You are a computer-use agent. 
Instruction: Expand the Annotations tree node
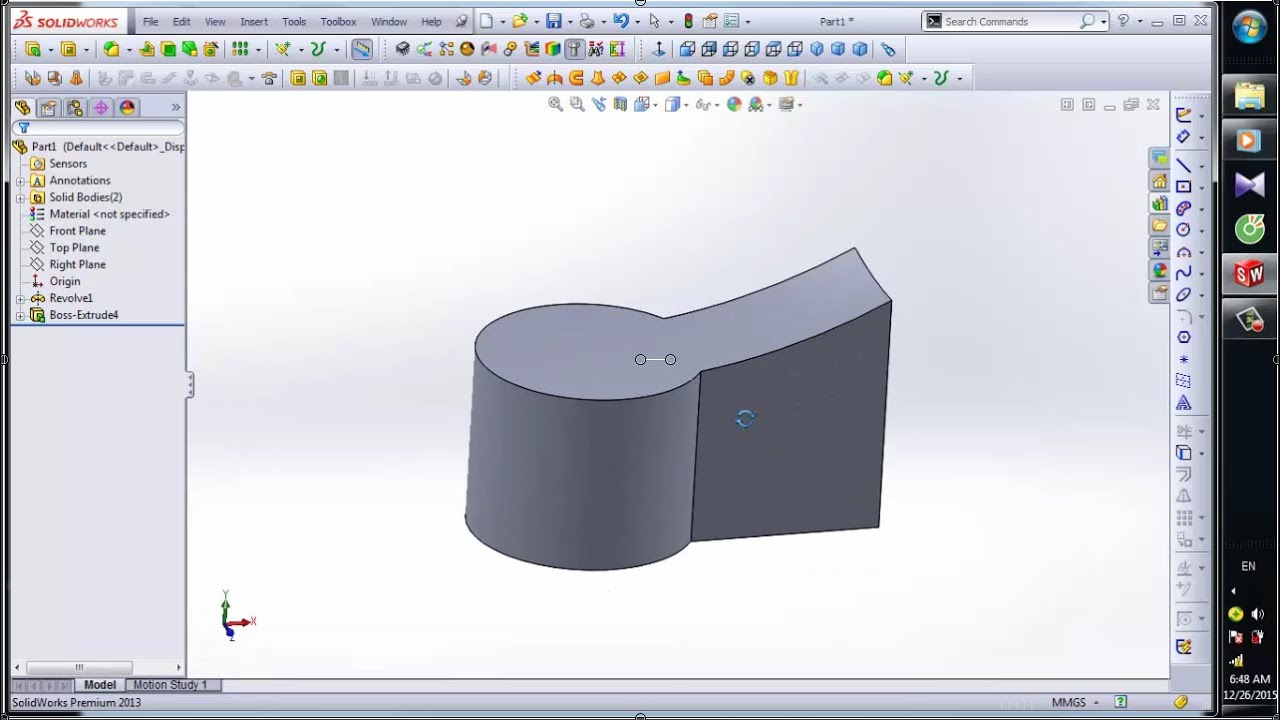pos(20,181)
